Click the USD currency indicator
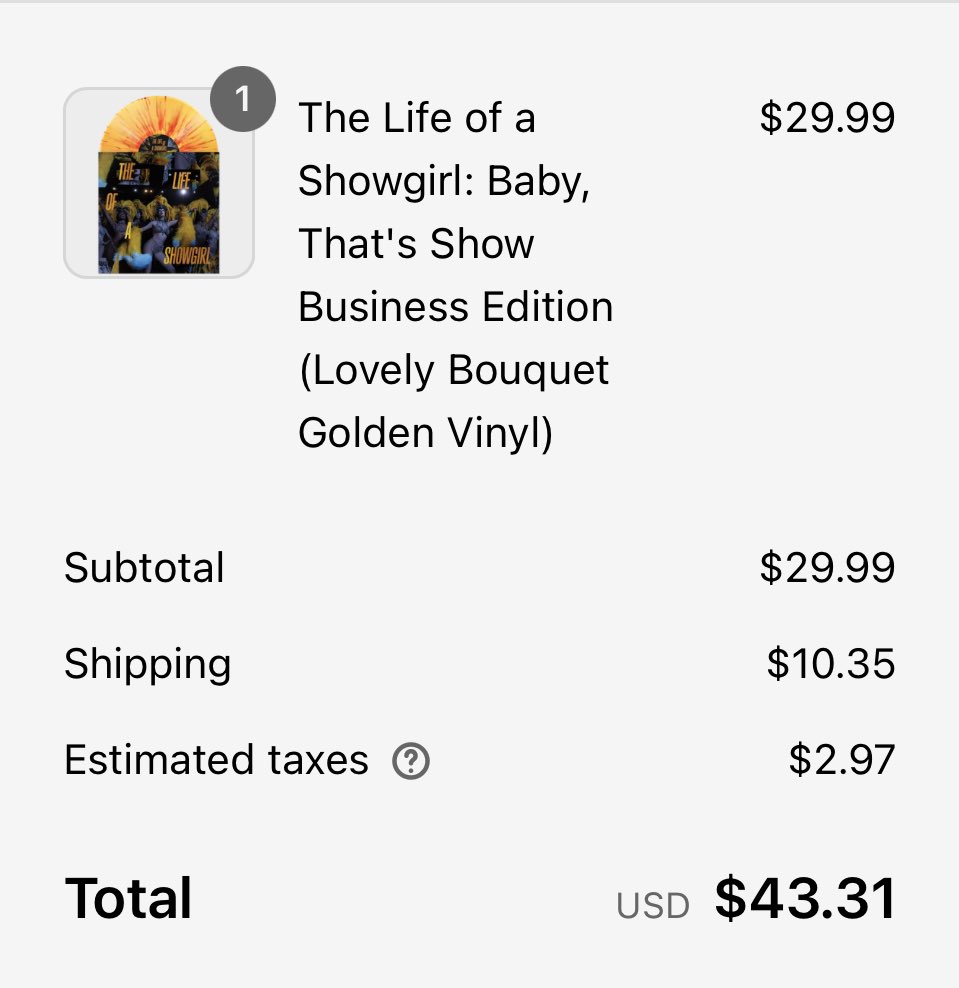Viewport: 959px width, 988px height. [x=653, y=907]
